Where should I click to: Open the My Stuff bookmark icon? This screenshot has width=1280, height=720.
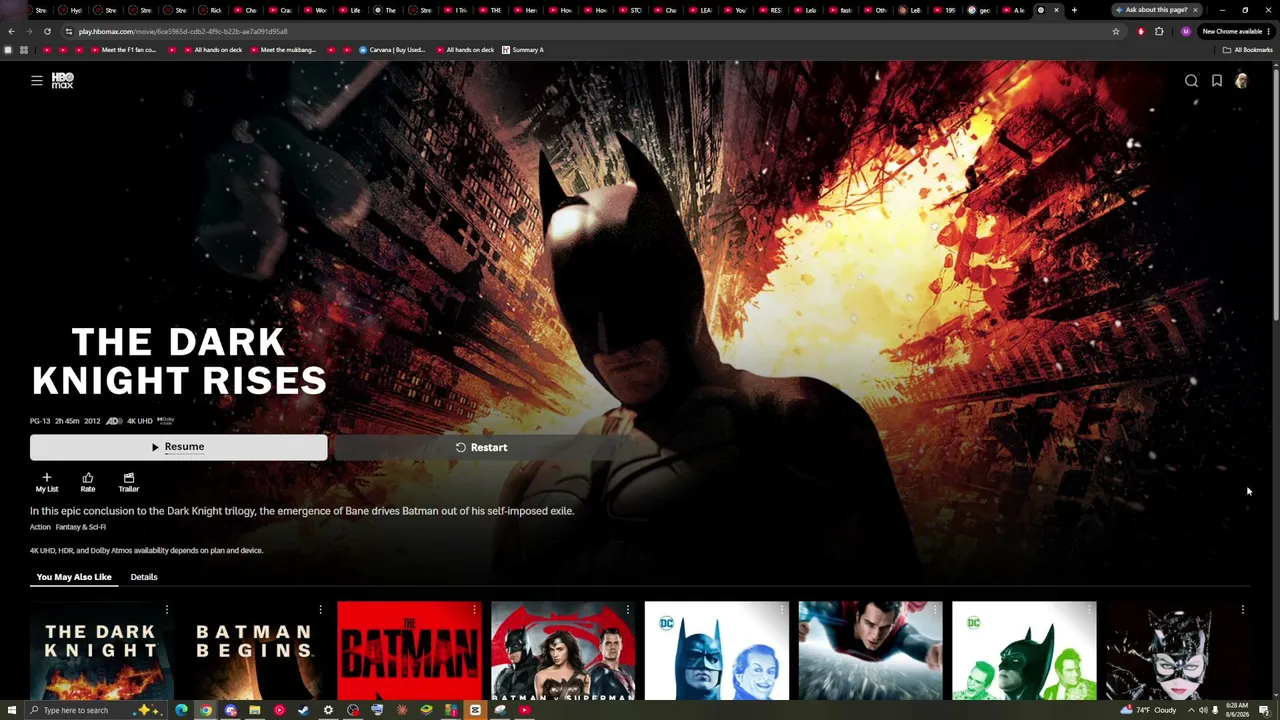(x=1217, y=81)
